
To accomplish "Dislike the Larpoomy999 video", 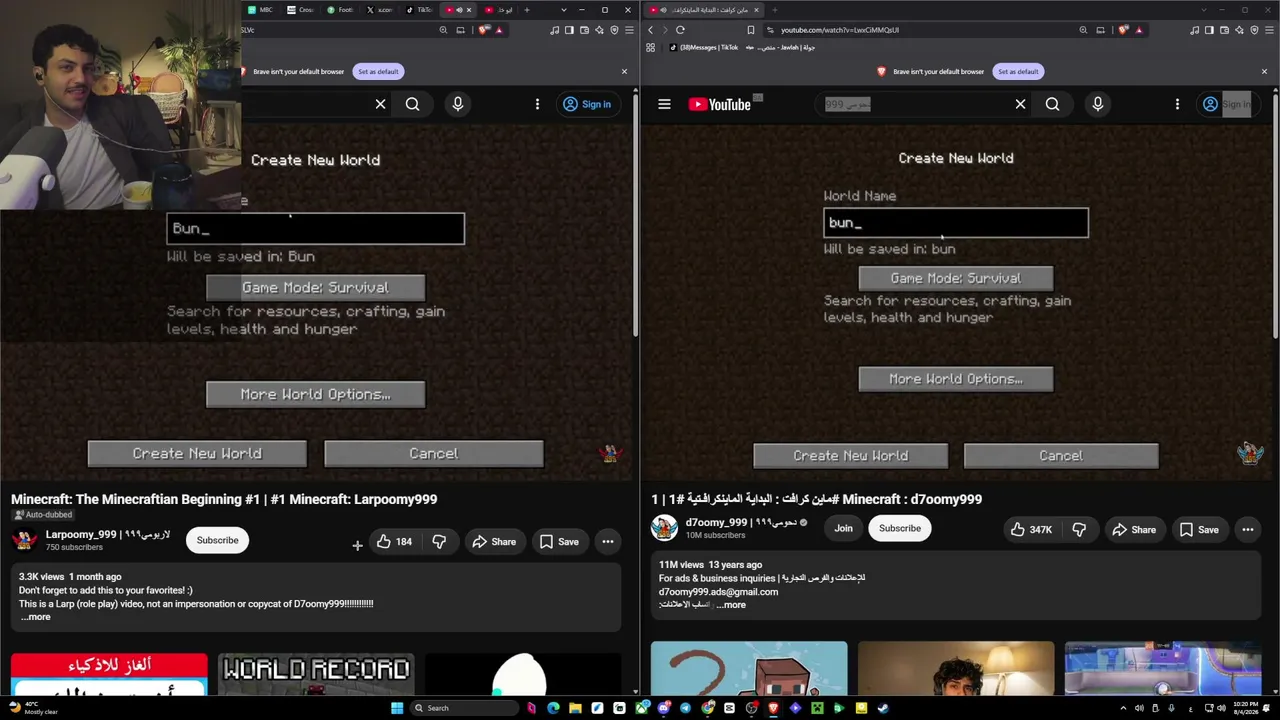I will coord(439,542).
